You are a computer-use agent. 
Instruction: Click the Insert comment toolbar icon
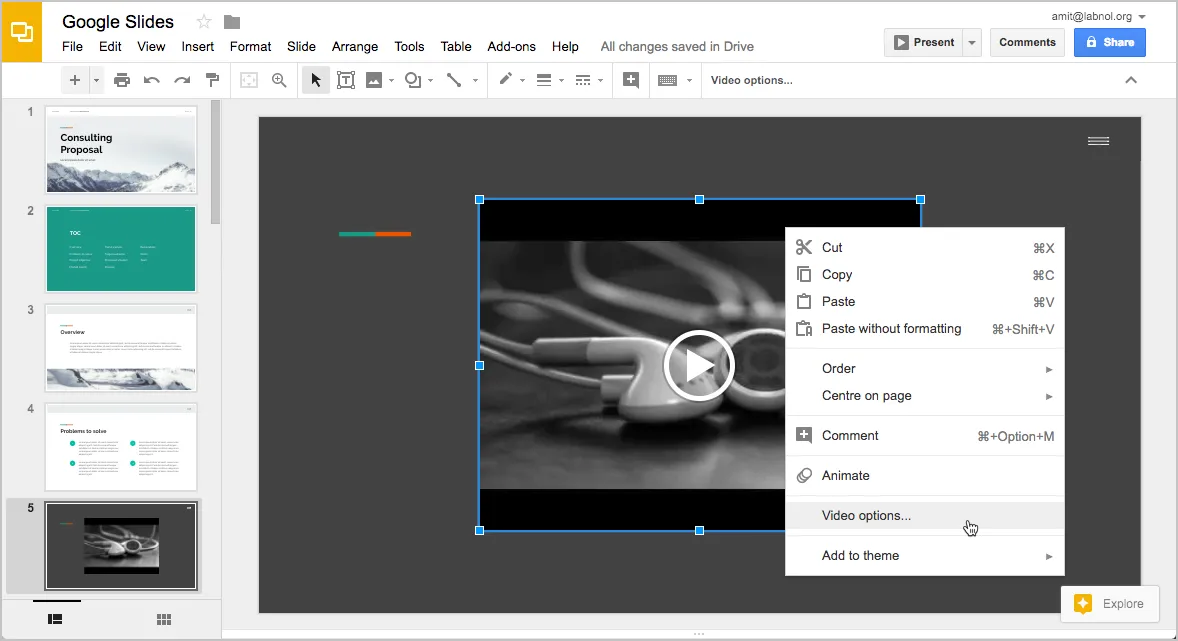630,80
